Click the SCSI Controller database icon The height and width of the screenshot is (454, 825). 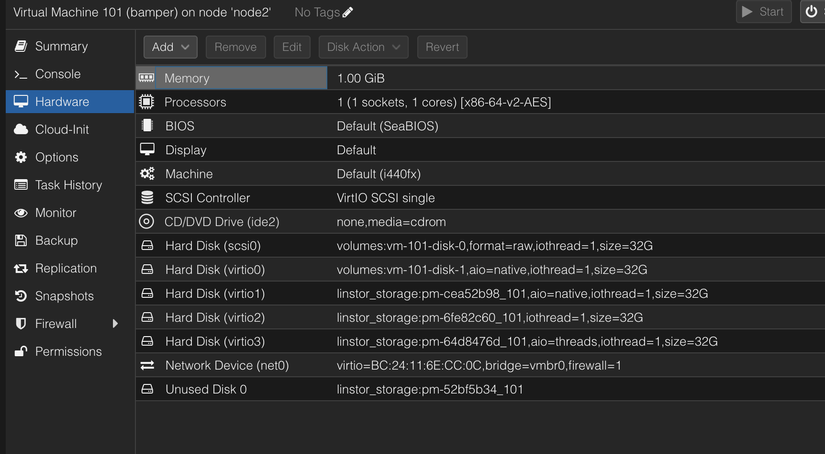(x=147, y=198)
